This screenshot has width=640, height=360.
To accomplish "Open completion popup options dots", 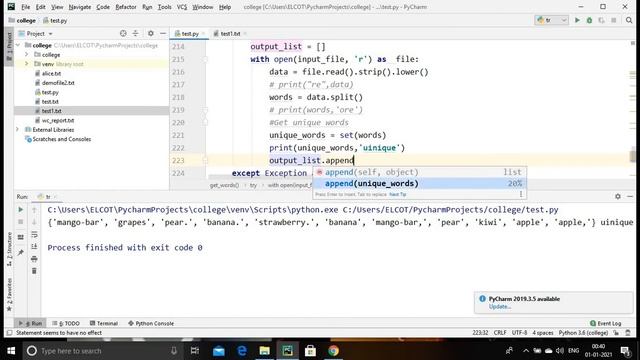I will coord(521,194).
